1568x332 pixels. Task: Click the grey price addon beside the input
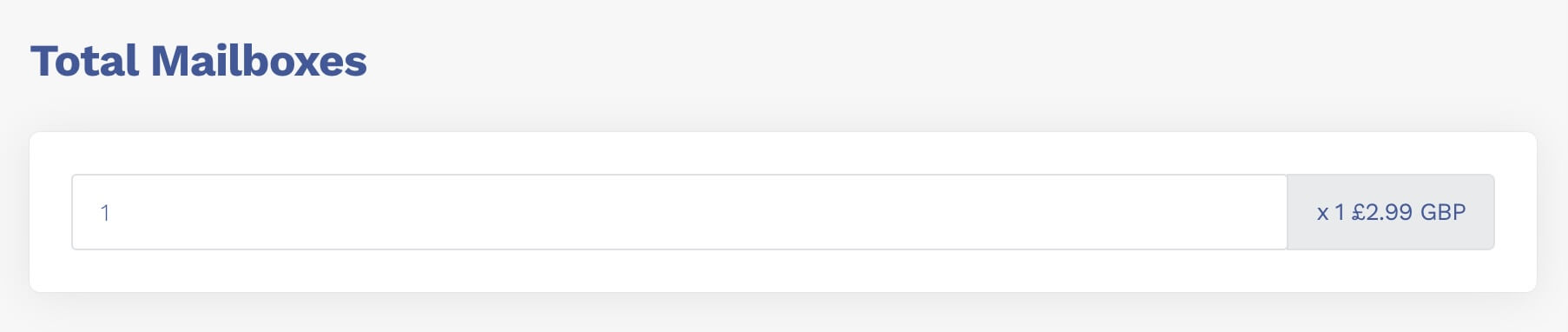click(x=1391, y=212)
